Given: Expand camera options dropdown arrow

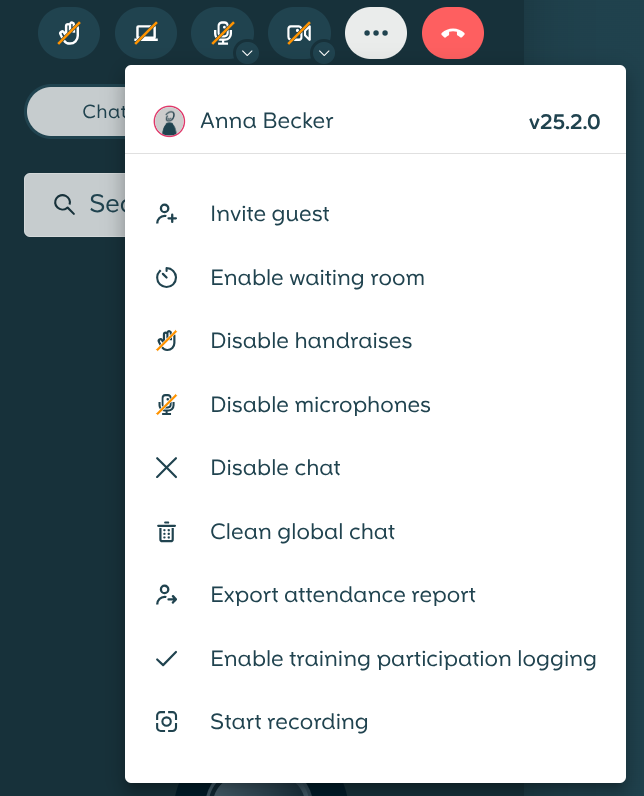Looking at the screenshot, I should pyautogui.click(x=323, y=52).
